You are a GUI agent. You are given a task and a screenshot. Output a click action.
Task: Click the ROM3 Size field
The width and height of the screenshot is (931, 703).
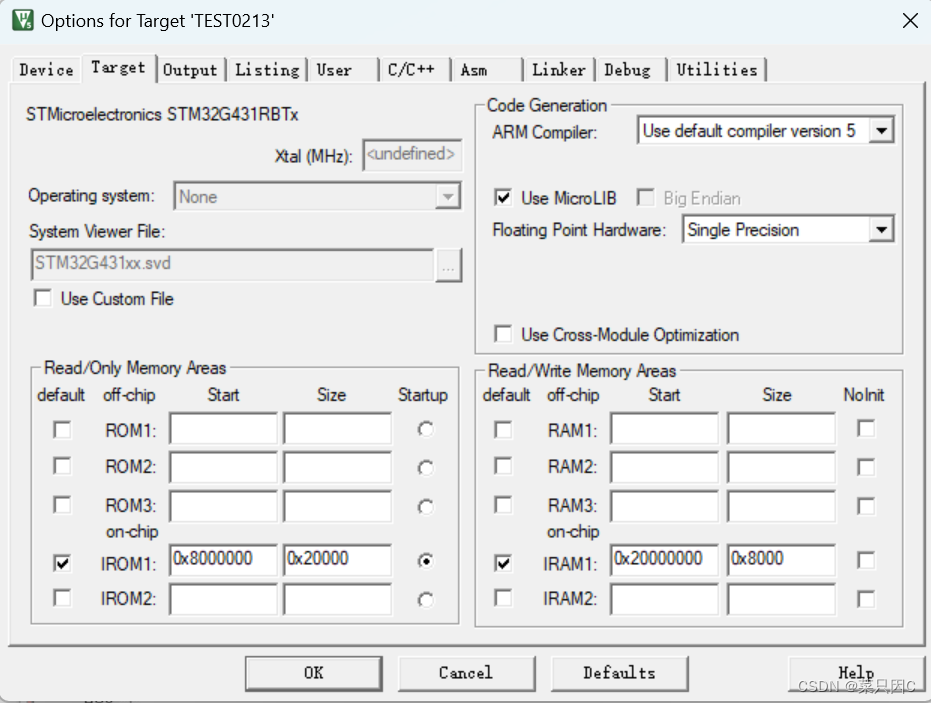pos(337,506)
